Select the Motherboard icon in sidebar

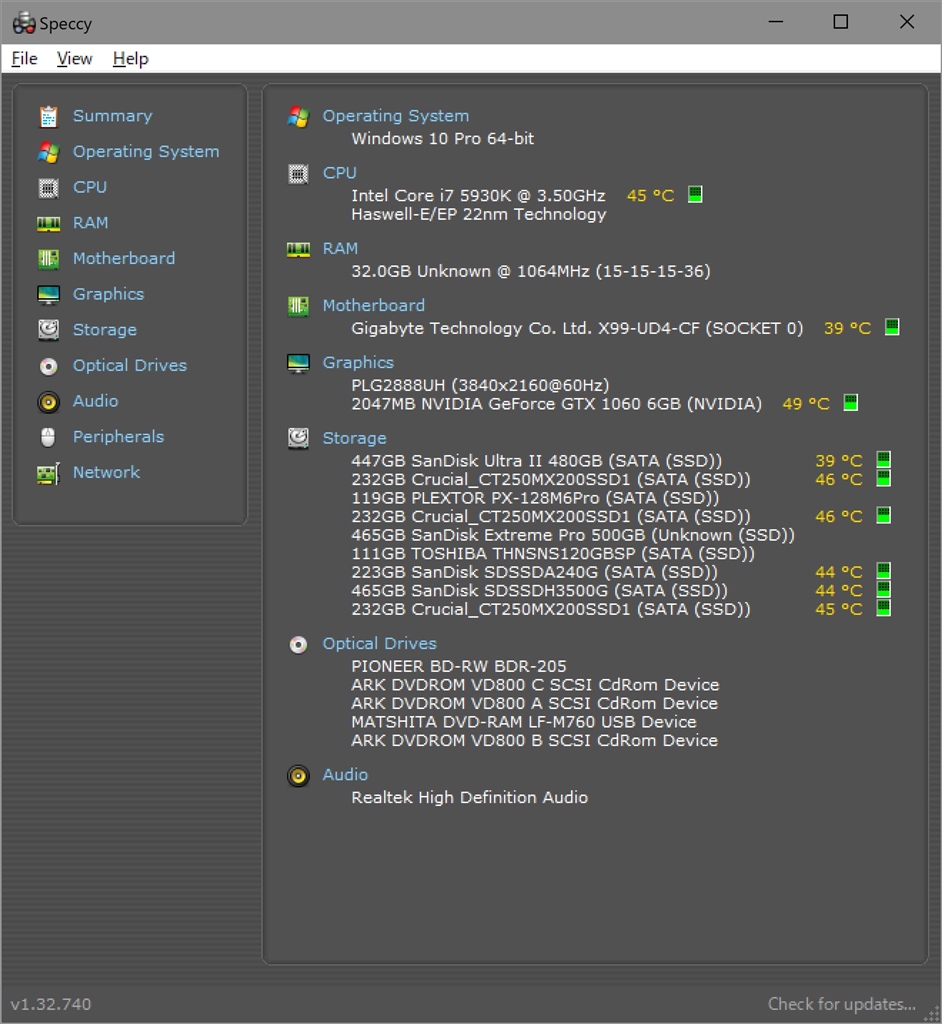(x=48, y=259)
